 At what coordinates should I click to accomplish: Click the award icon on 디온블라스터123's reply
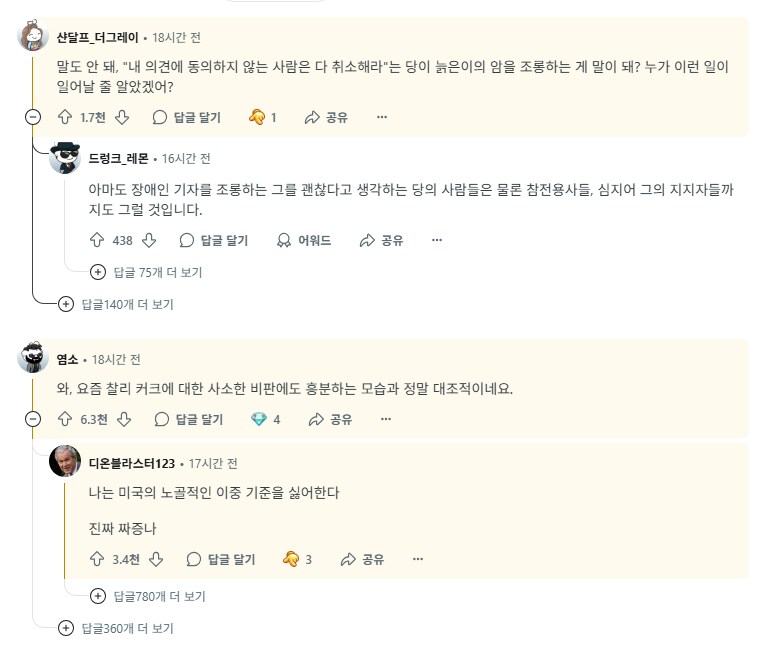[x=291, y=559]
